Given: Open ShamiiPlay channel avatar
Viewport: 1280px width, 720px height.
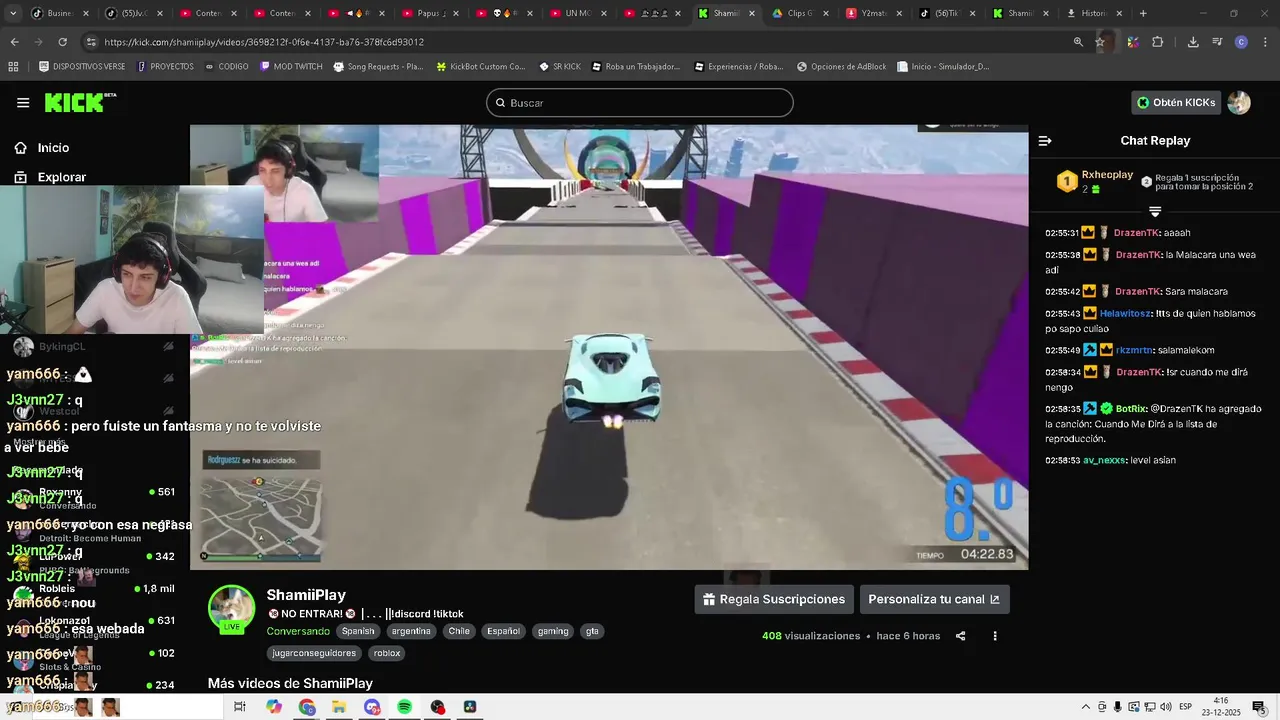Looking at the screenshot, I should [232, 609].
